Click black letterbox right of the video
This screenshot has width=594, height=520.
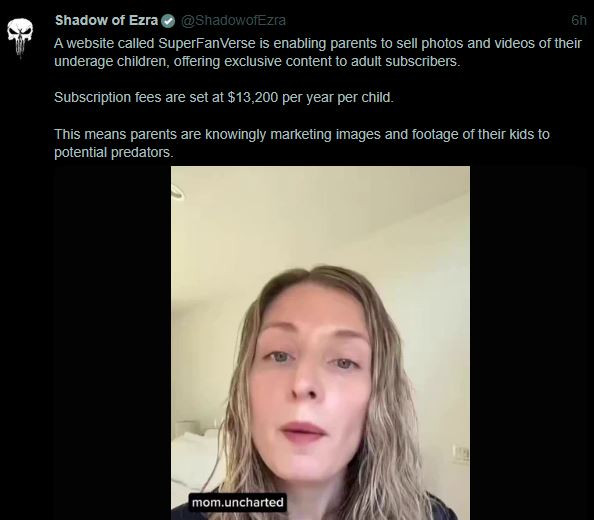[x=528, y=343]
